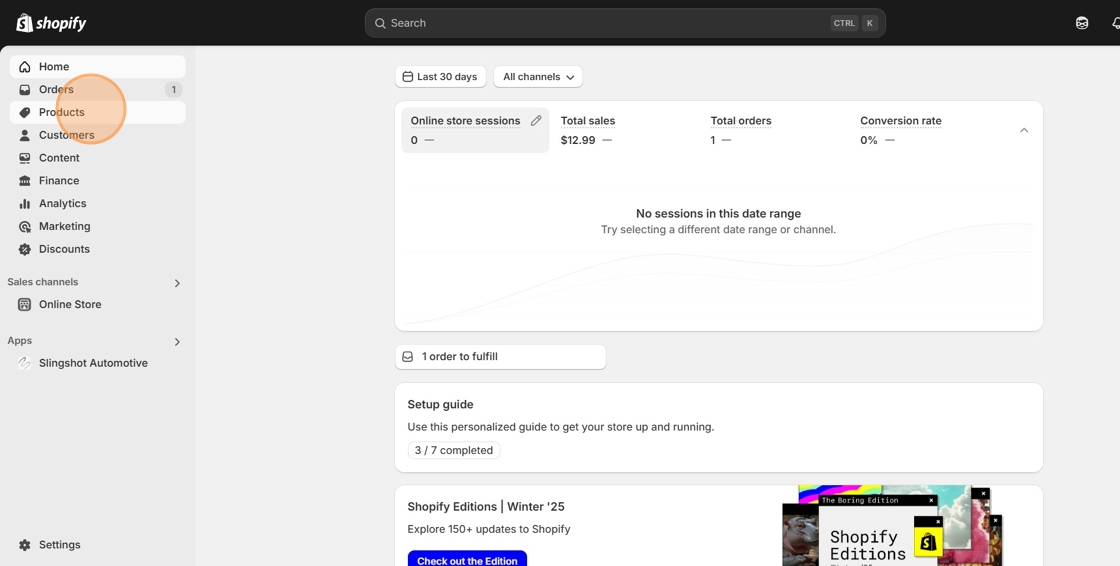Click the Slingshot Automotive app icon
The width and height of the screenshot is (1120, 566).
point(24,363)
